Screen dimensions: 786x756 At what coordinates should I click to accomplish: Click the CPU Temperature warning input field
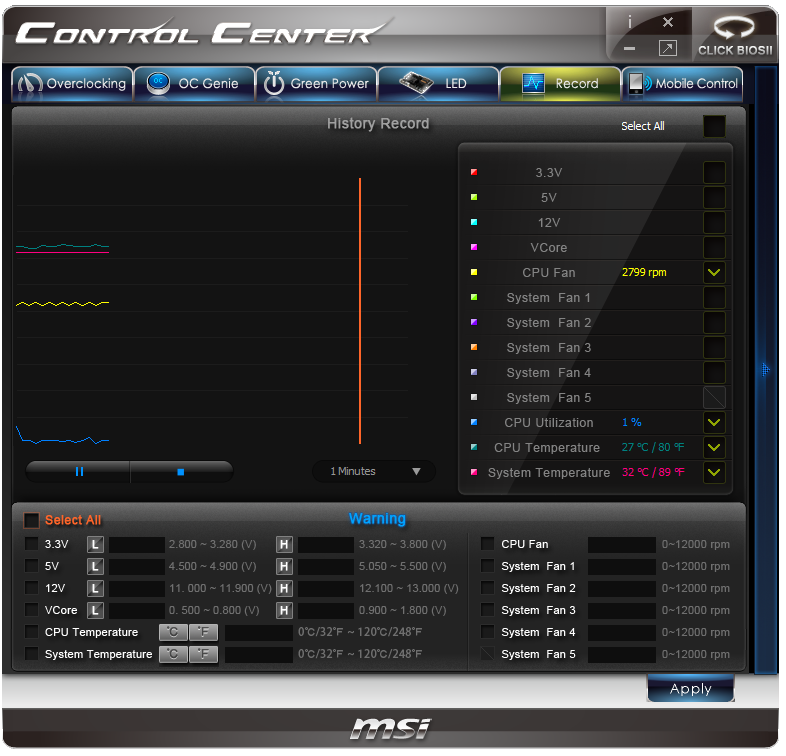[259, 633]
